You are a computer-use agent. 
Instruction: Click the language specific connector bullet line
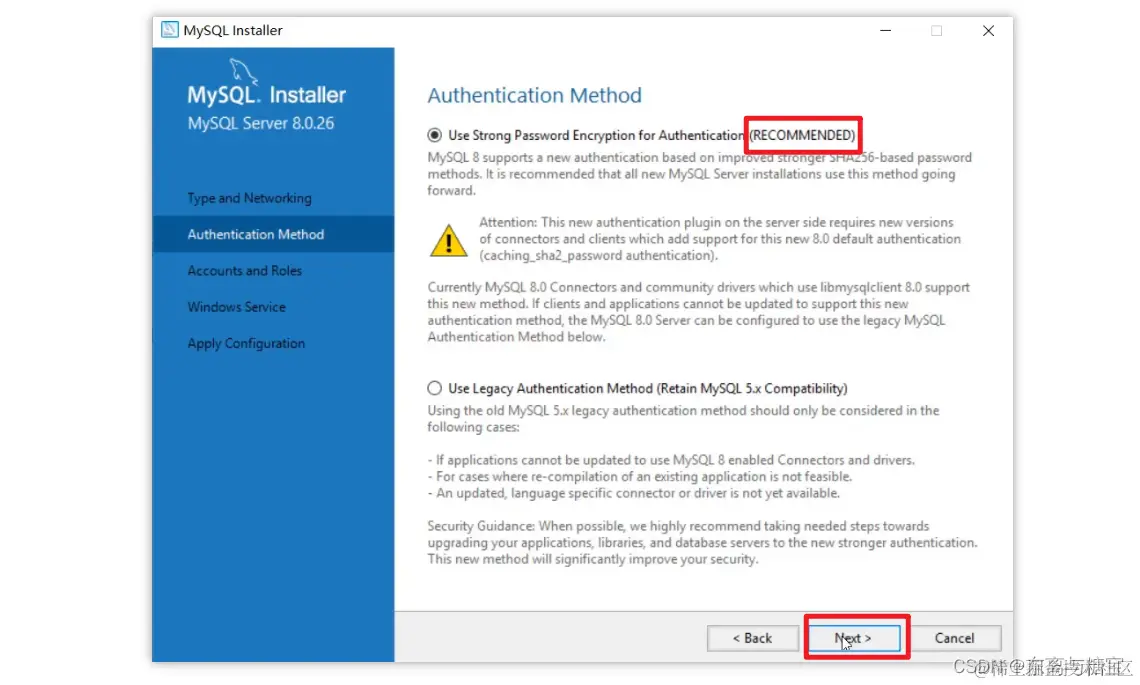click(634, 493)
